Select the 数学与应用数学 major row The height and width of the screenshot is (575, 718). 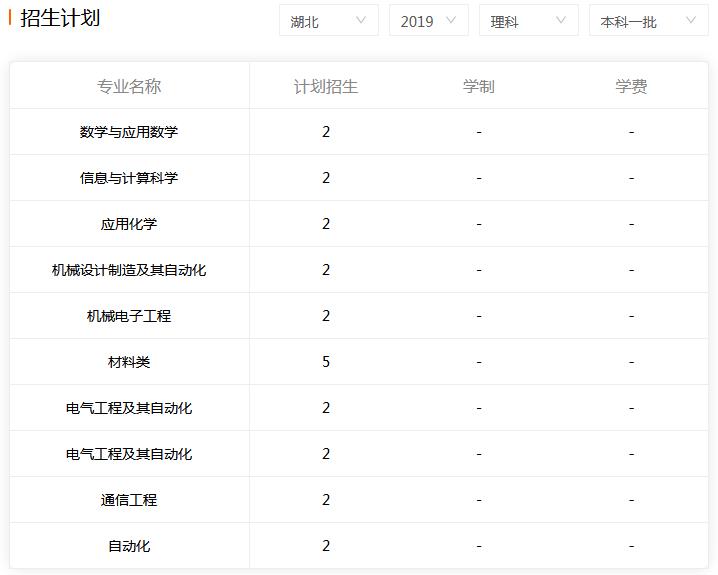click(129, 132)
